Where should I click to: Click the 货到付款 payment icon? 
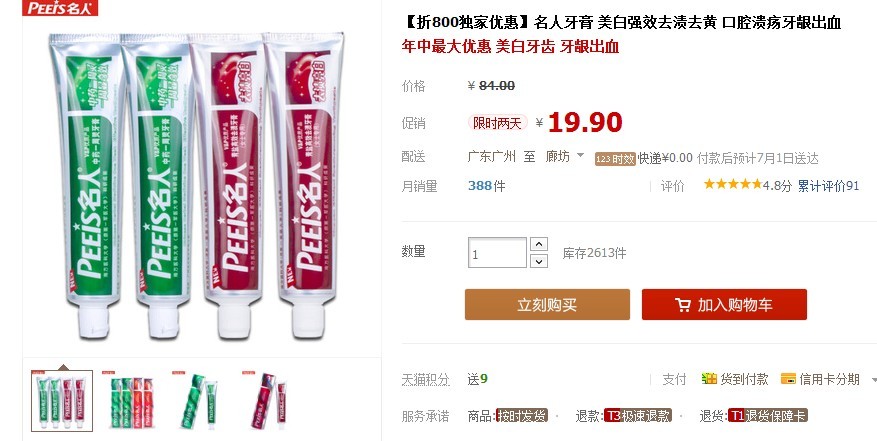pos(709,379)
